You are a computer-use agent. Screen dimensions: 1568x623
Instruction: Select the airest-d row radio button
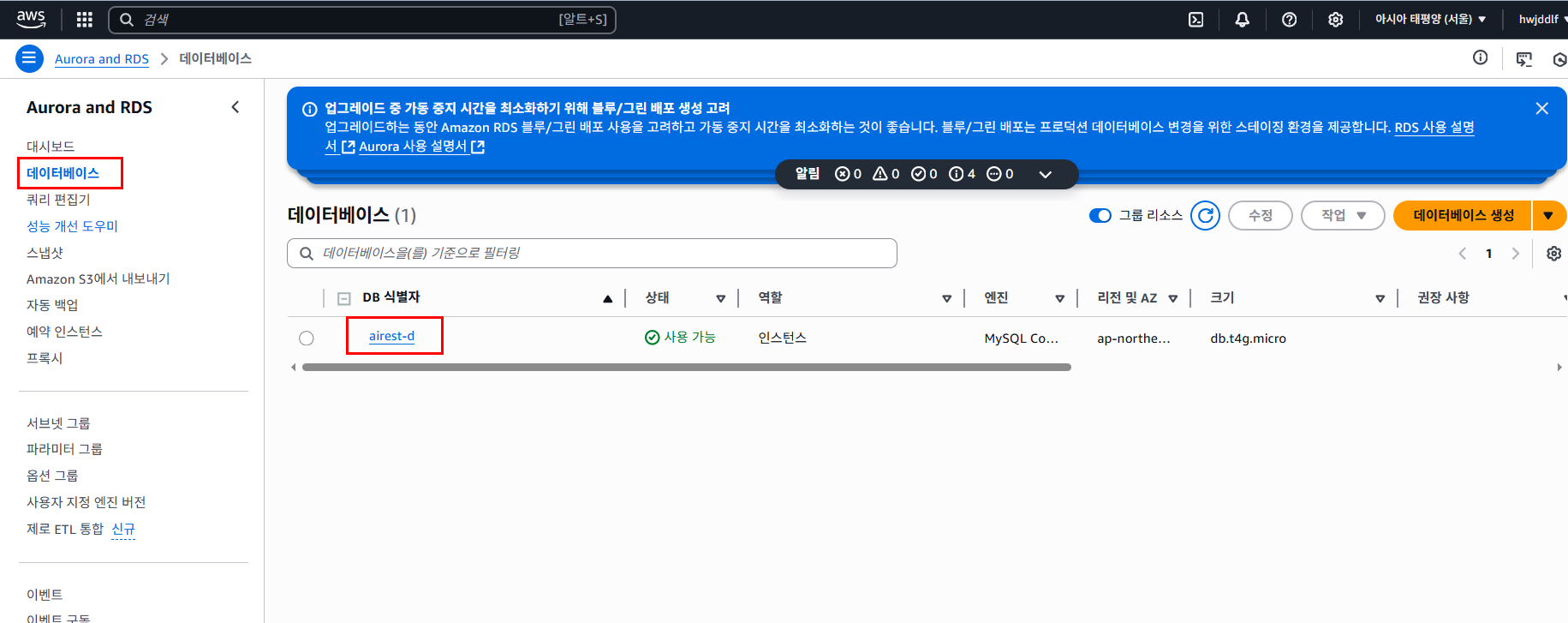pos(307,338)
